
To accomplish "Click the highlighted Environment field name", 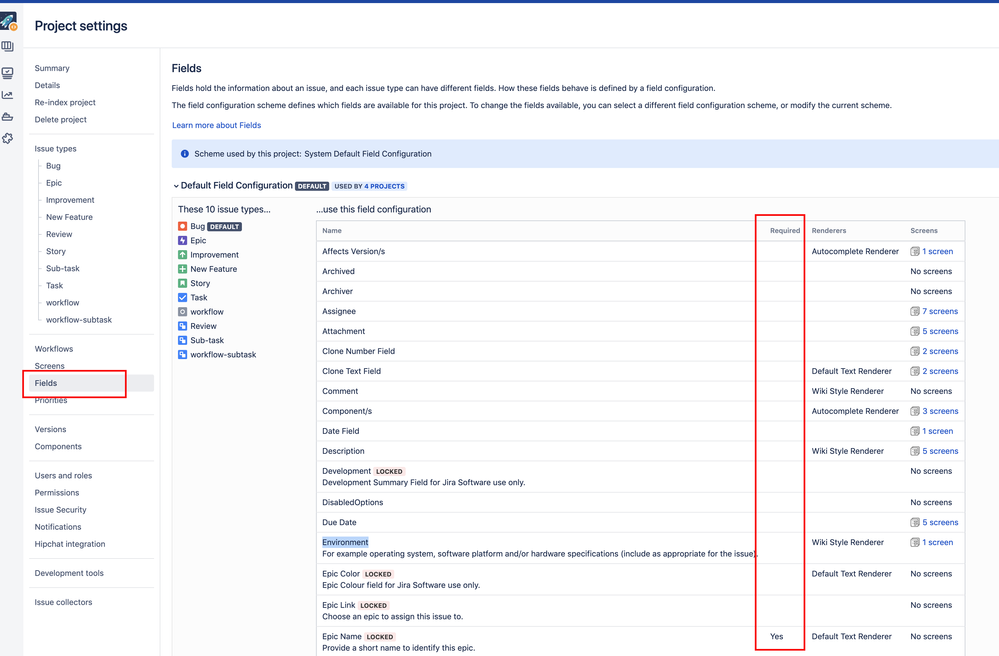I will click(345, 543).
